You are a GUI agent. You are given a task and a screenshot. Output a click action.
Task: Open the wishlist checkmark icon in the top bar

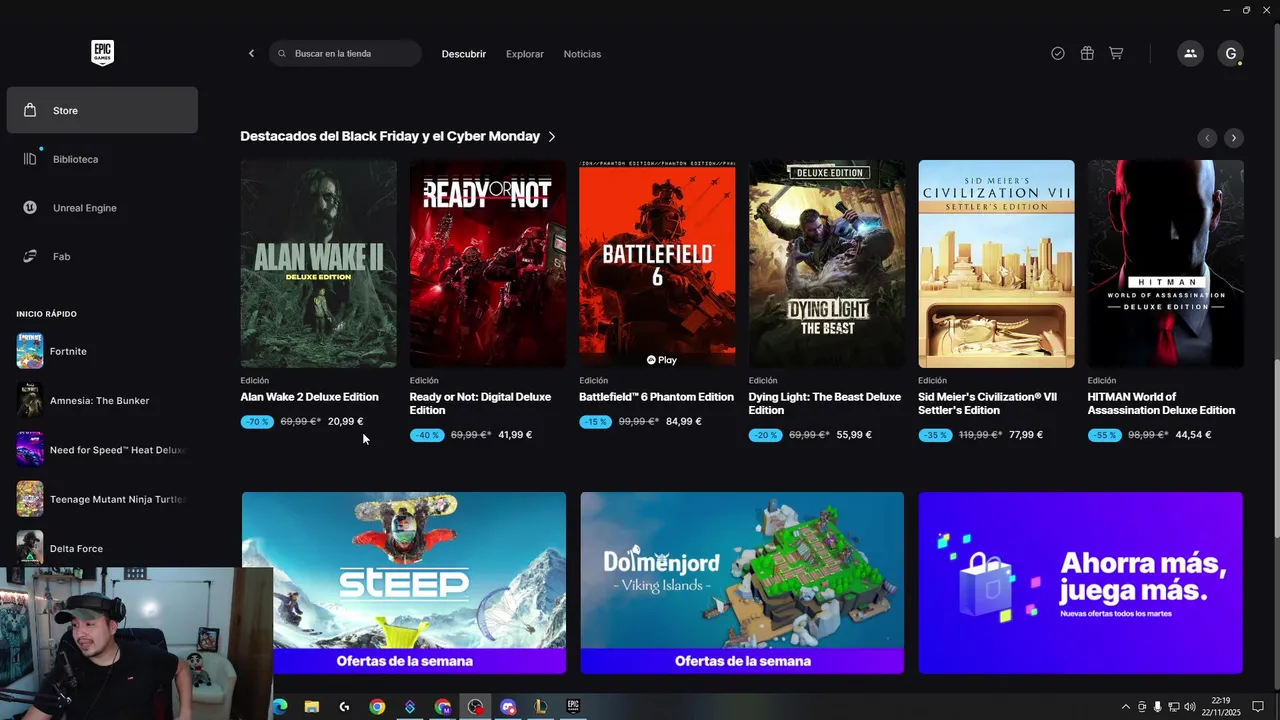point(1058,54)
